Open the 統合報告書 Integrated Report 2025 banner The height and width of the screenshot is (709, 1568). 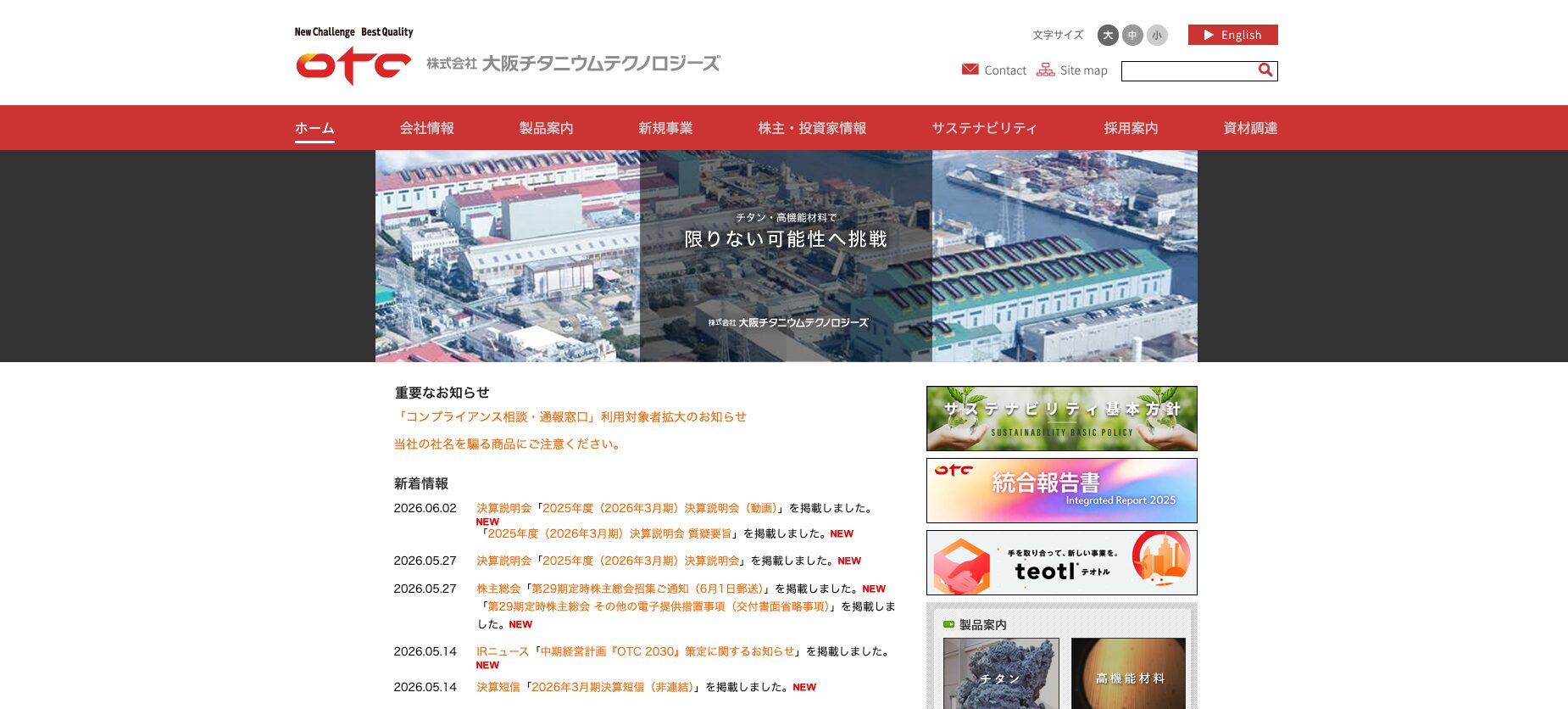click(x=1062, y=490)
